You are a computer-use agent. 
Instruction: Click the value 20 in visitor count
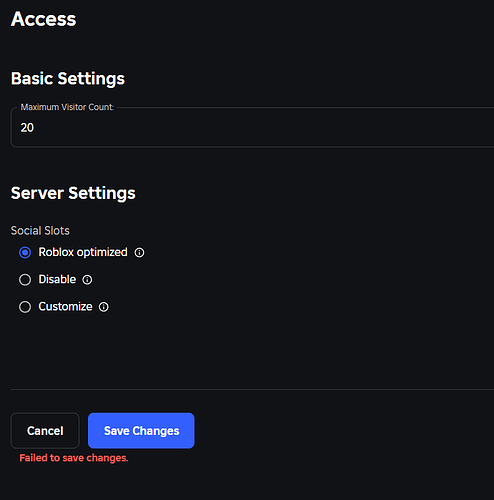[27, 128]
